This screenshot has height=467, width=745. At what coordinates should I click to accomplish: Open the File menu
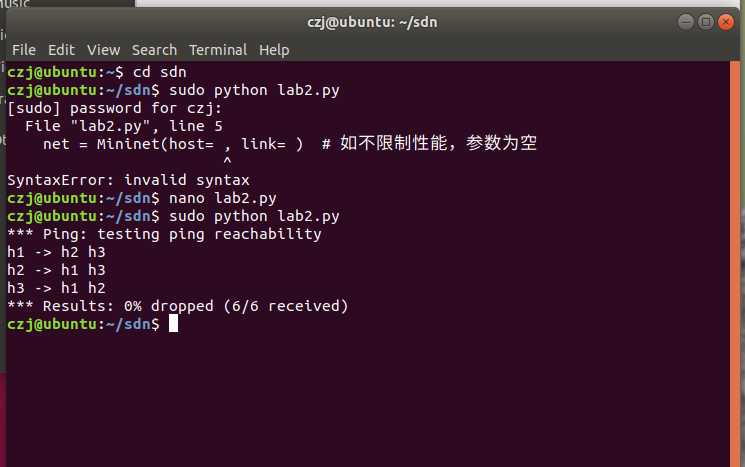click(x=24, y=50)
